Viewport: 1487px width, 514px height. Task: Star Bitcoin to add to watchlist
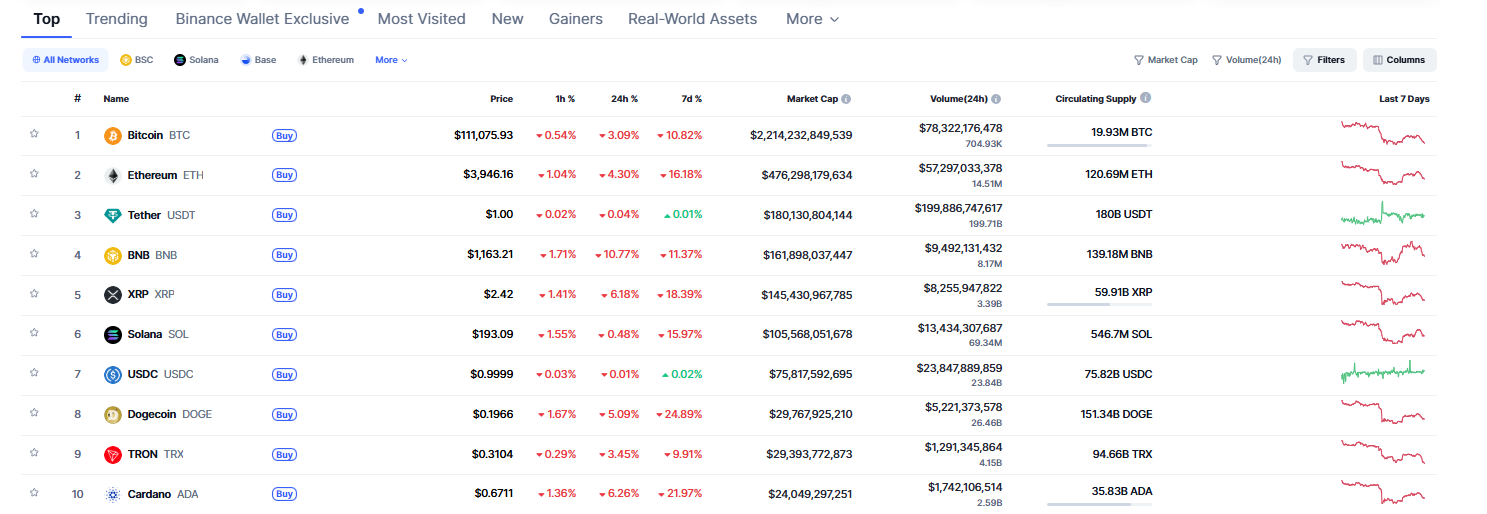click(34, 134)
